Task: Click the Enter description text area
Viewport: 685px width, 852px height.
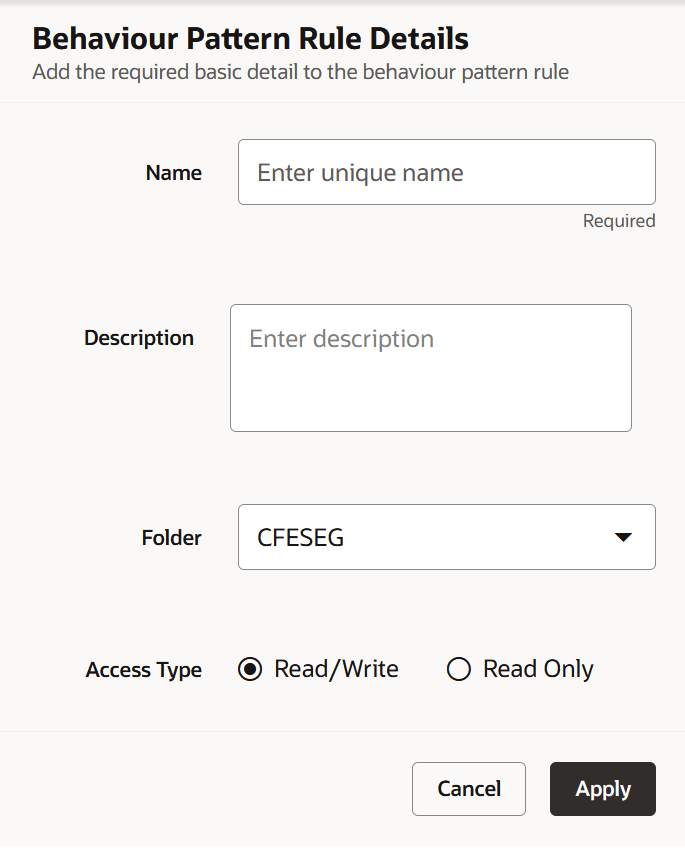Action: point(430,367)
